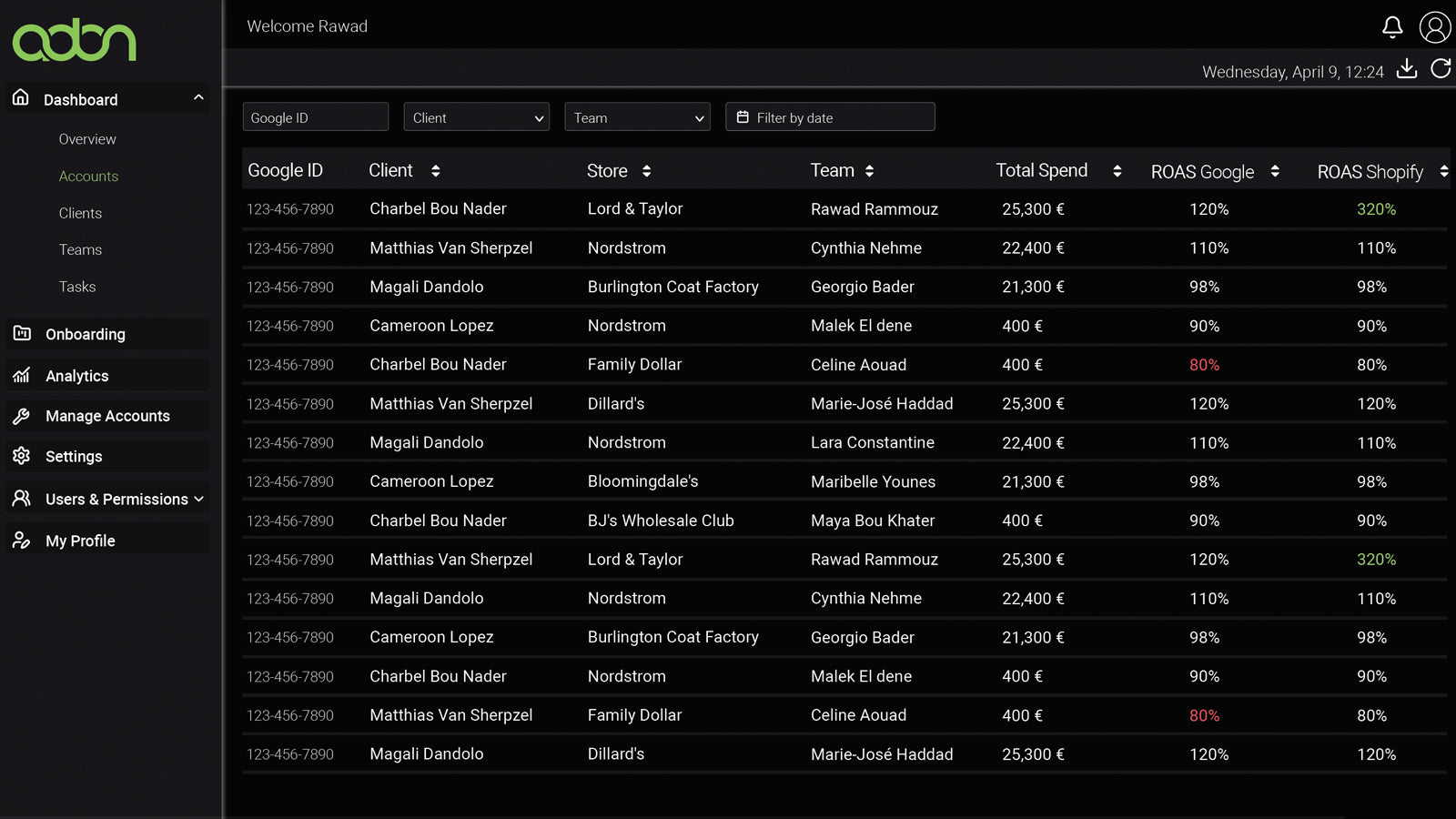Click the My Profile icon
The image size is (1456, 819).
(22, 541)
